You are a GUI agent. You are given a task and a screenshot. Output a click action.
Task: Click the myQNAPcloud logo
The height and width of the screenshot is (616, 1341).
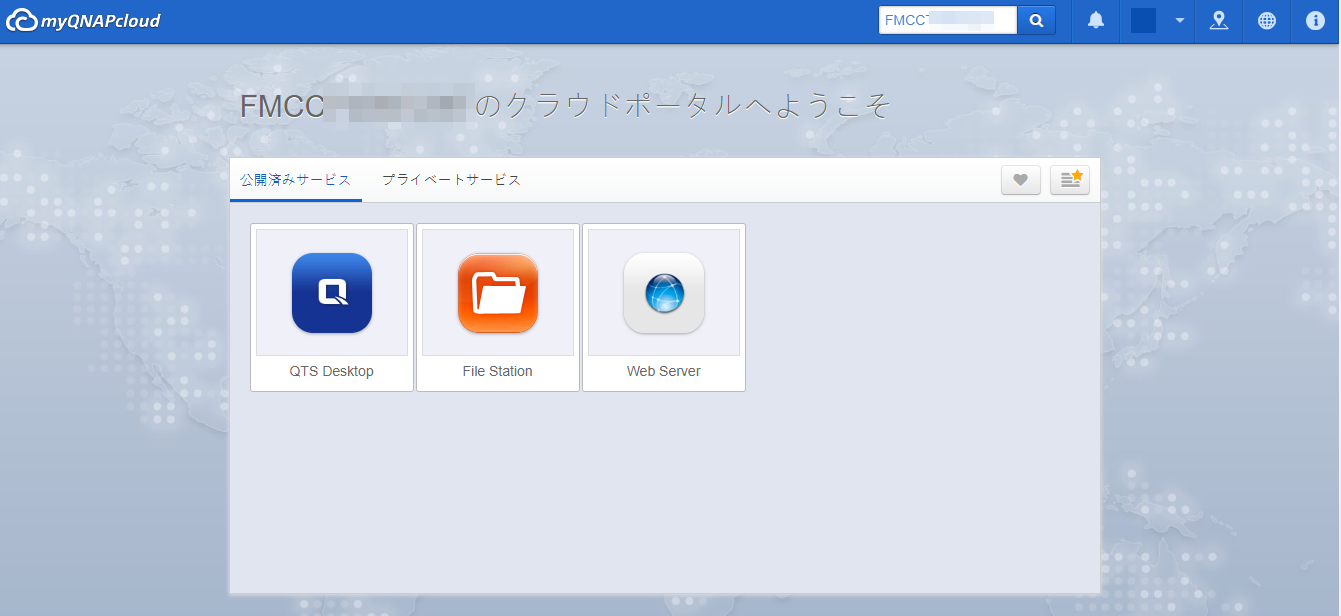(x=83, y=21)
